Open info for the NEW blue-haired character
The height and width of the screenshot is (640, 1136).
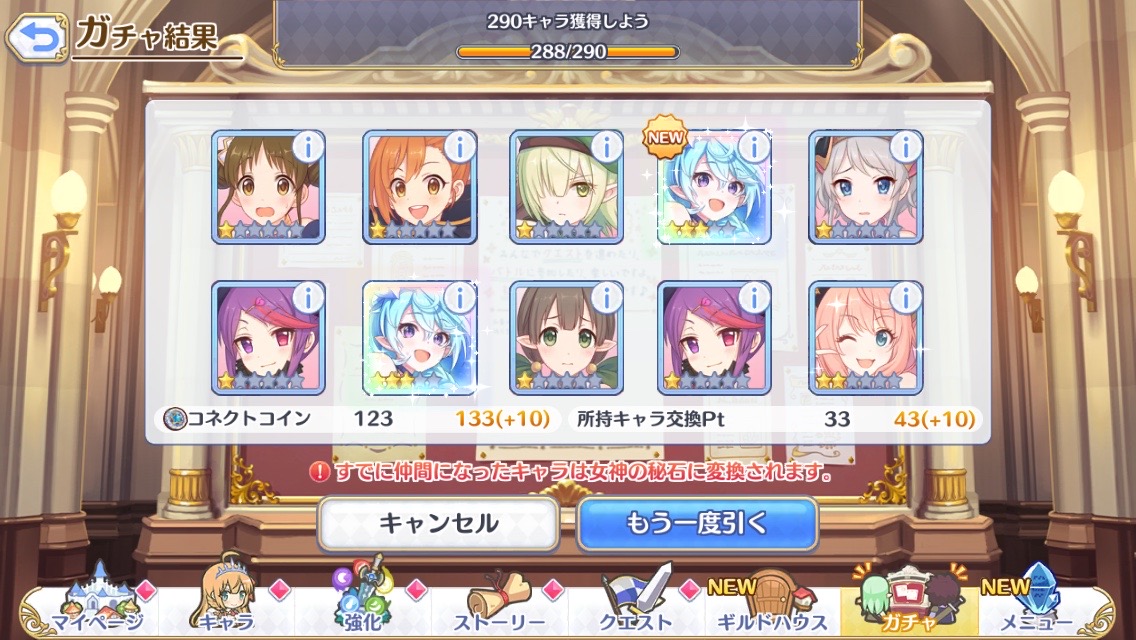(754, 147)
